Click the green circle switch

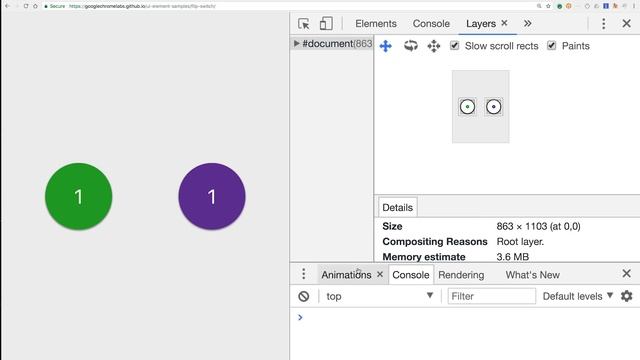click(79, 196)
